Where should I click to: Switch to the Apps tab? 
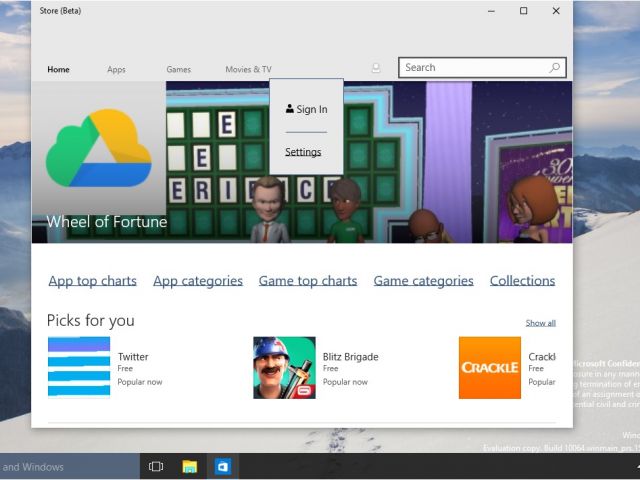[x=117, y=70]
